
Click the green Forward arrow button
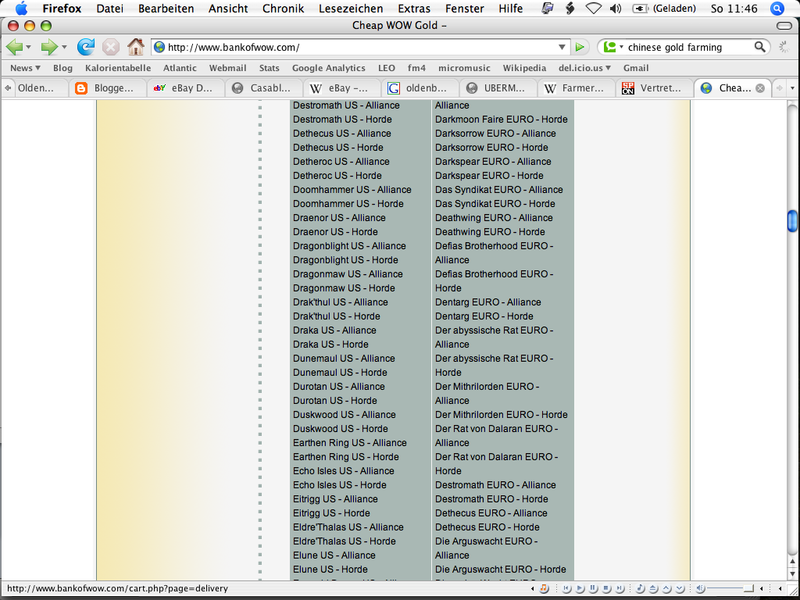pos(49,47)
